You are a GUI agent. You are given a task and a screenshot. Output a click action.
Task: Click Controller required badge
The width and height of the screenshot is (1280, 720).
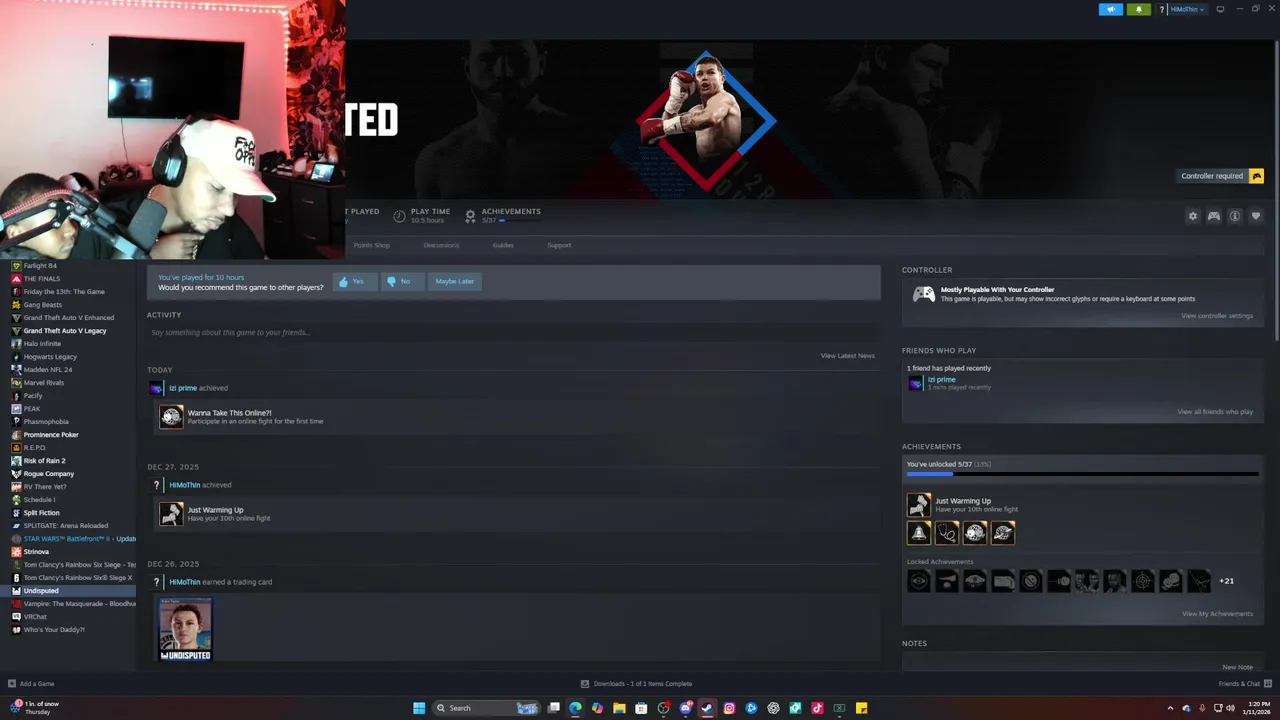coord(1221,176)
